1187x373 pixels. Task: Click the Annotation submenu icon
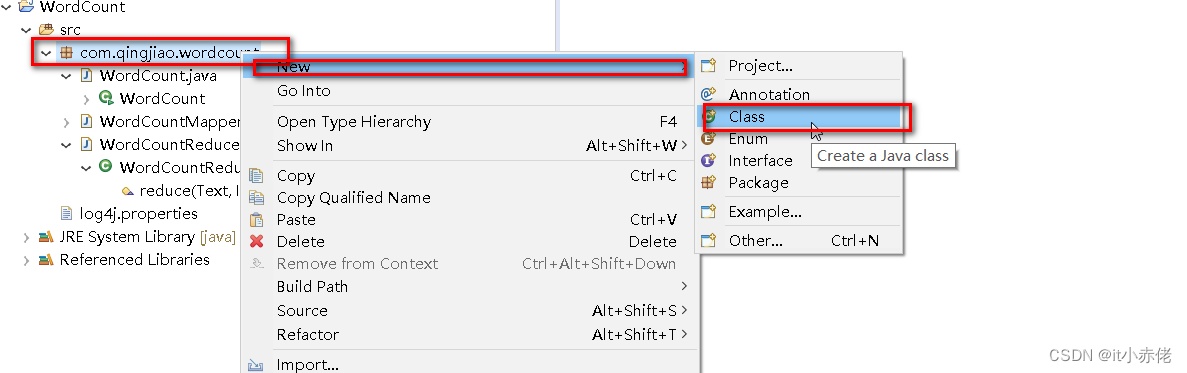(x=709, y=95)
